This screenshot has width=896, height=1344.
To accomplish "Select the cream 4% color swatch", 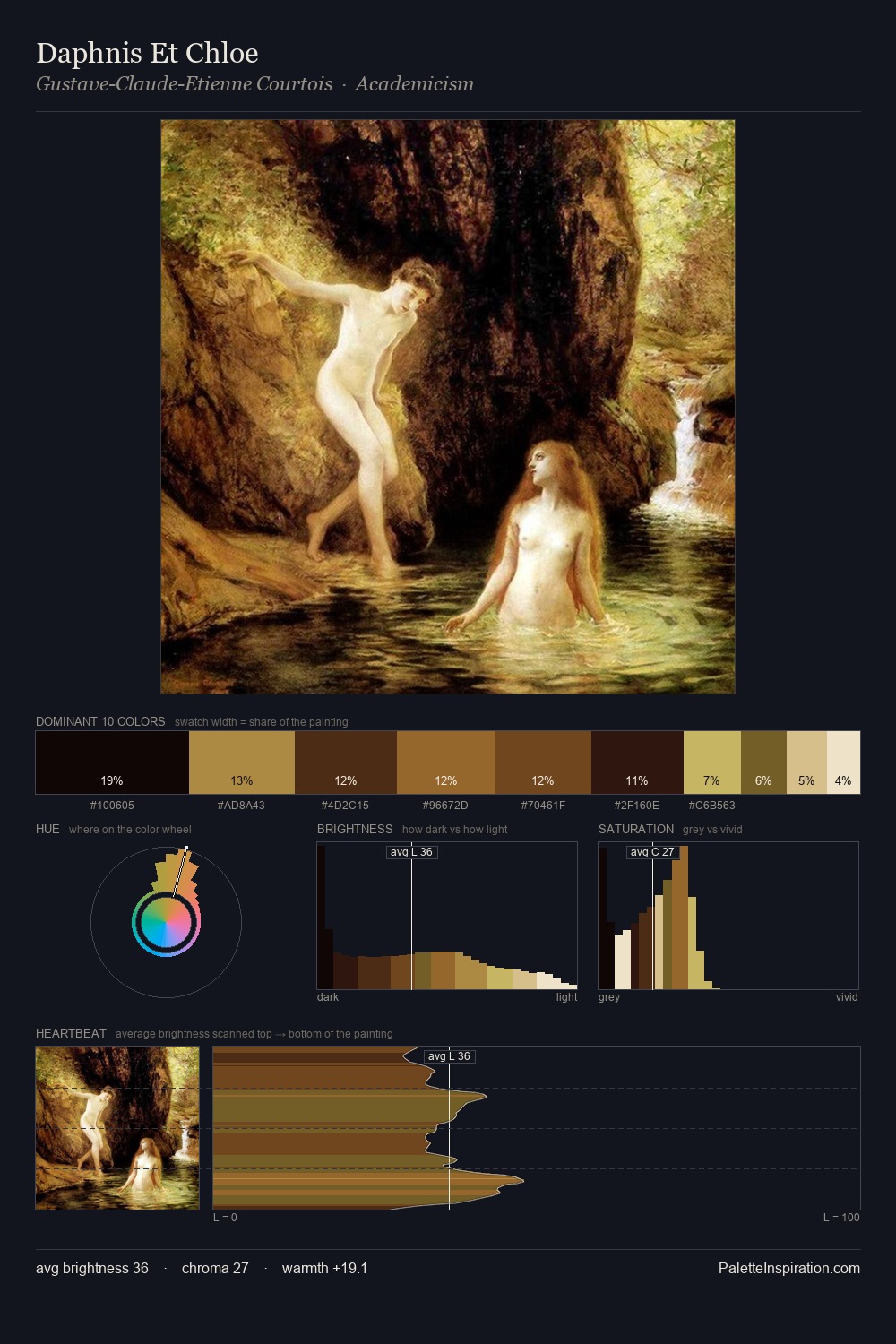I will pos(843,762).
